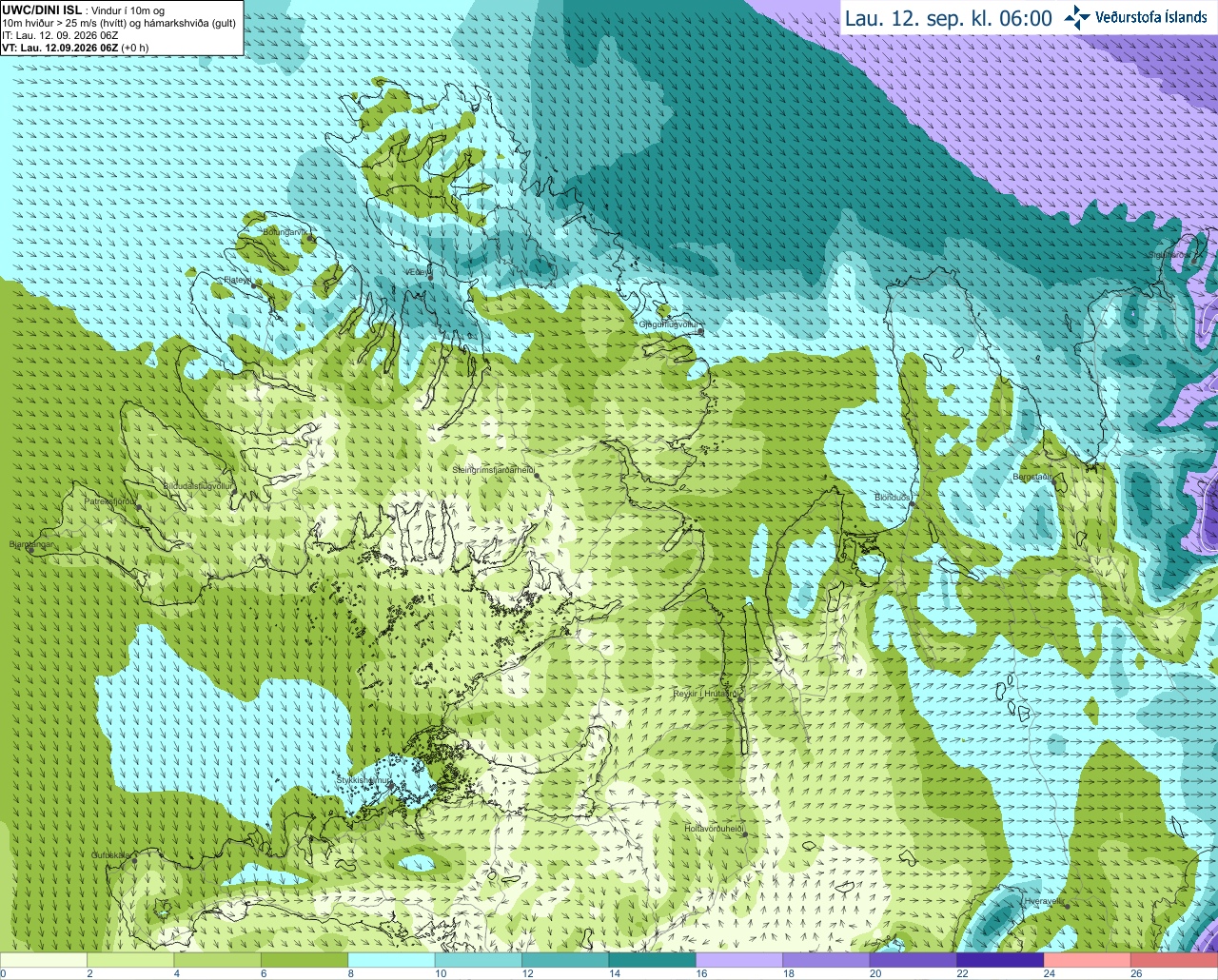The width and height of the screenshot is (1218, 980).
Task: Click the Gufuskálar station label
Action: click(x=110, y=855)
